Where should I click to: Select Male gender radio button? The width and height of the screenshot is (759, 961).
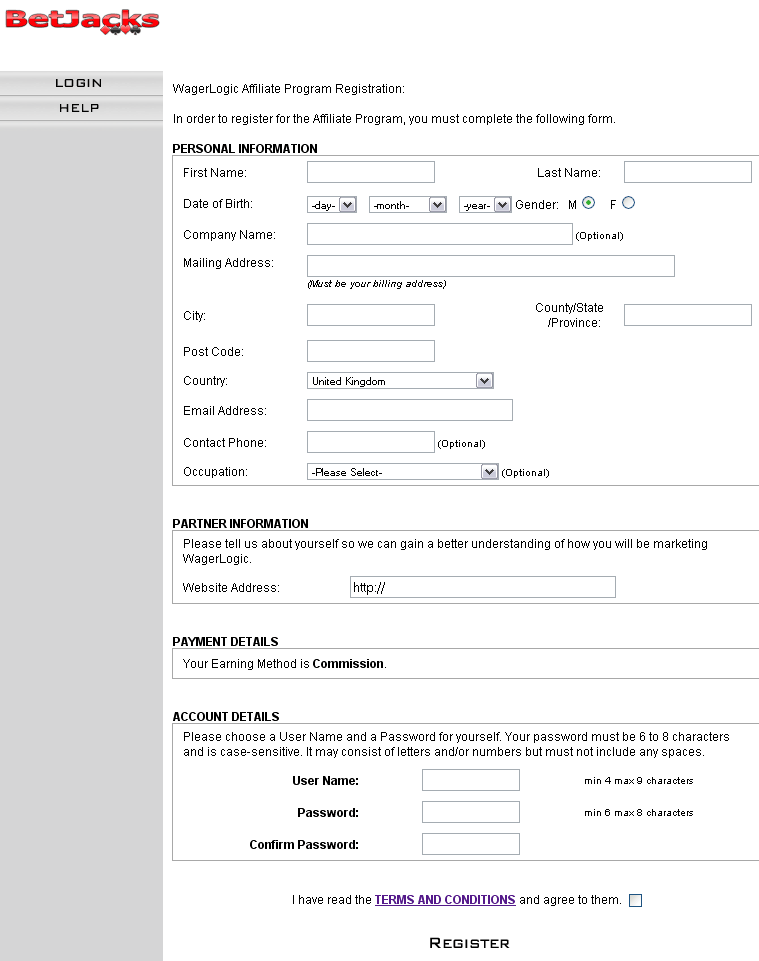(589, 203)
